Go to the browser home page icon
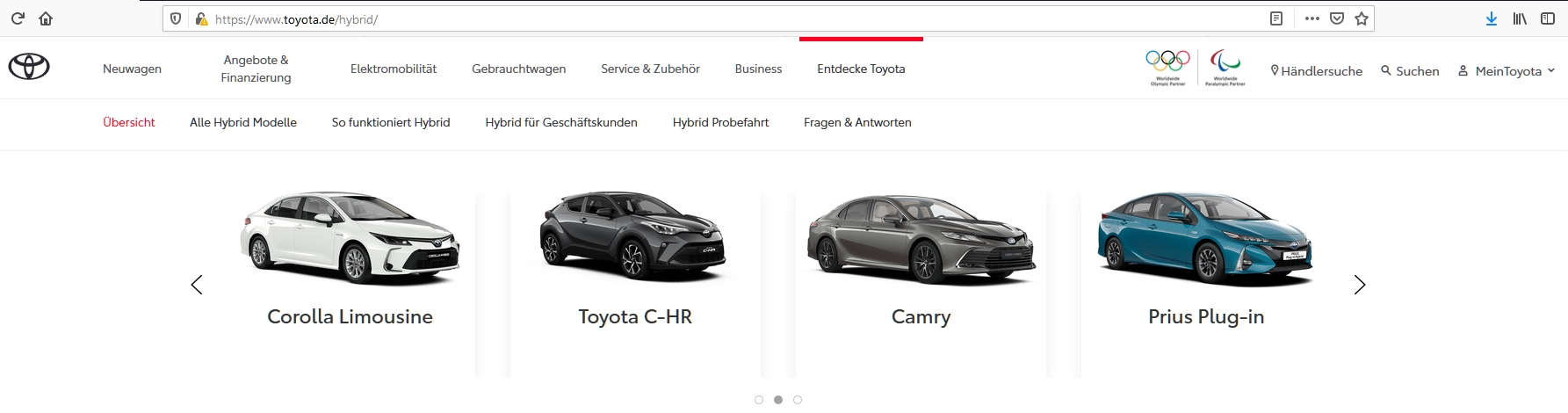 click(46, 18)
